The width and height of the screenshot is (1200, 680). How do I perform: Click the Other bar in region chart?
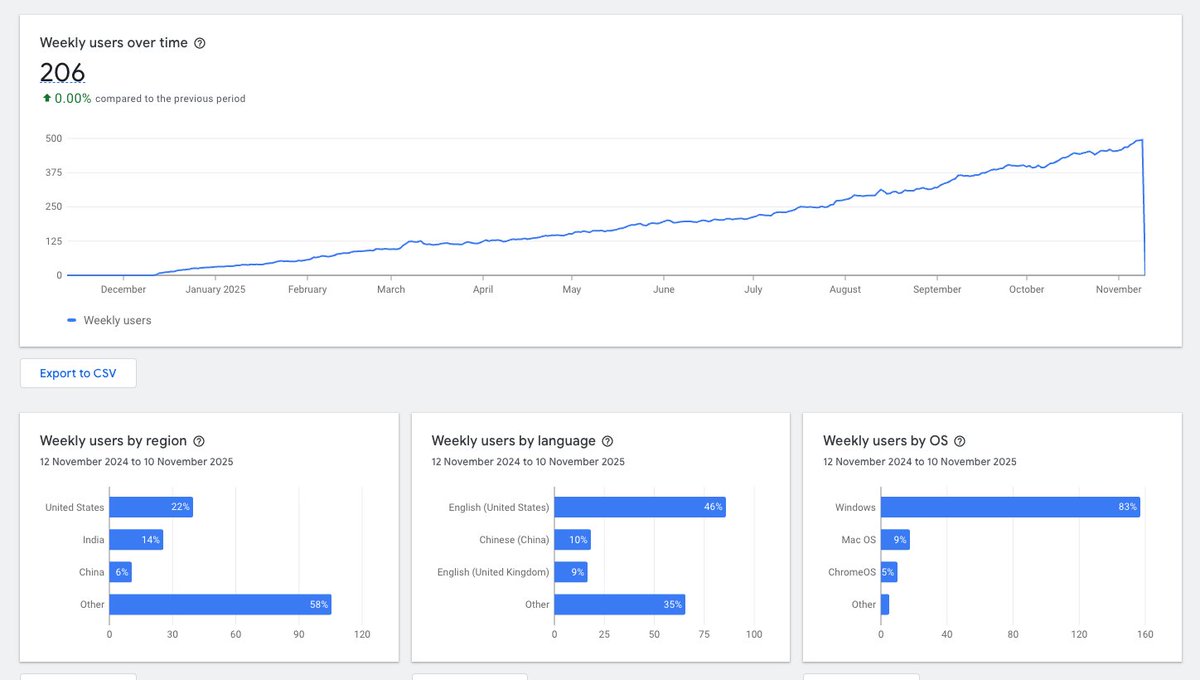coord(220,604)
